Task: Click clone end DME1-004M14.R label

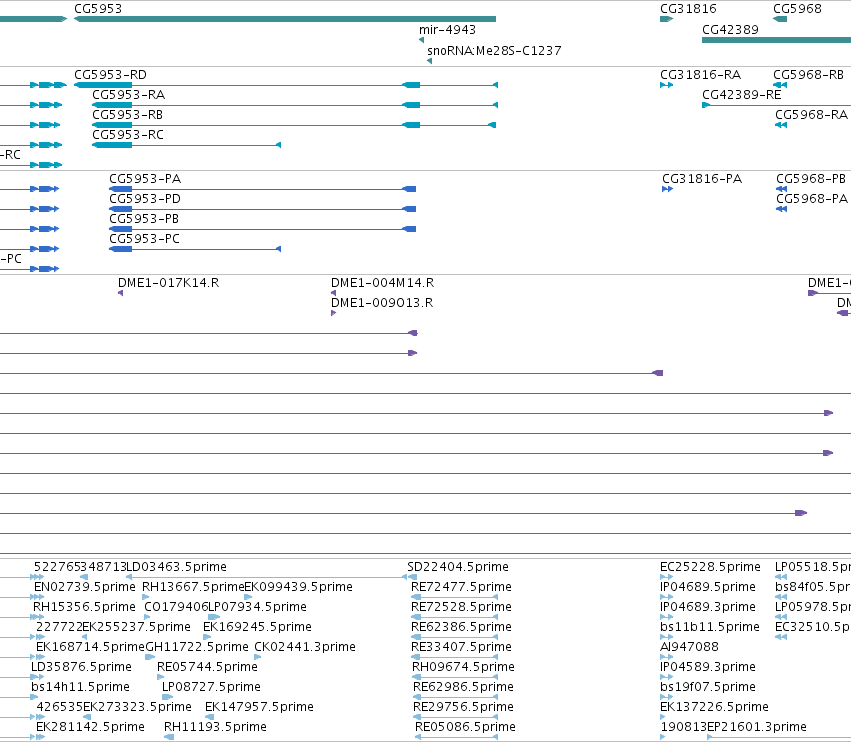Action: pos(383,283)
